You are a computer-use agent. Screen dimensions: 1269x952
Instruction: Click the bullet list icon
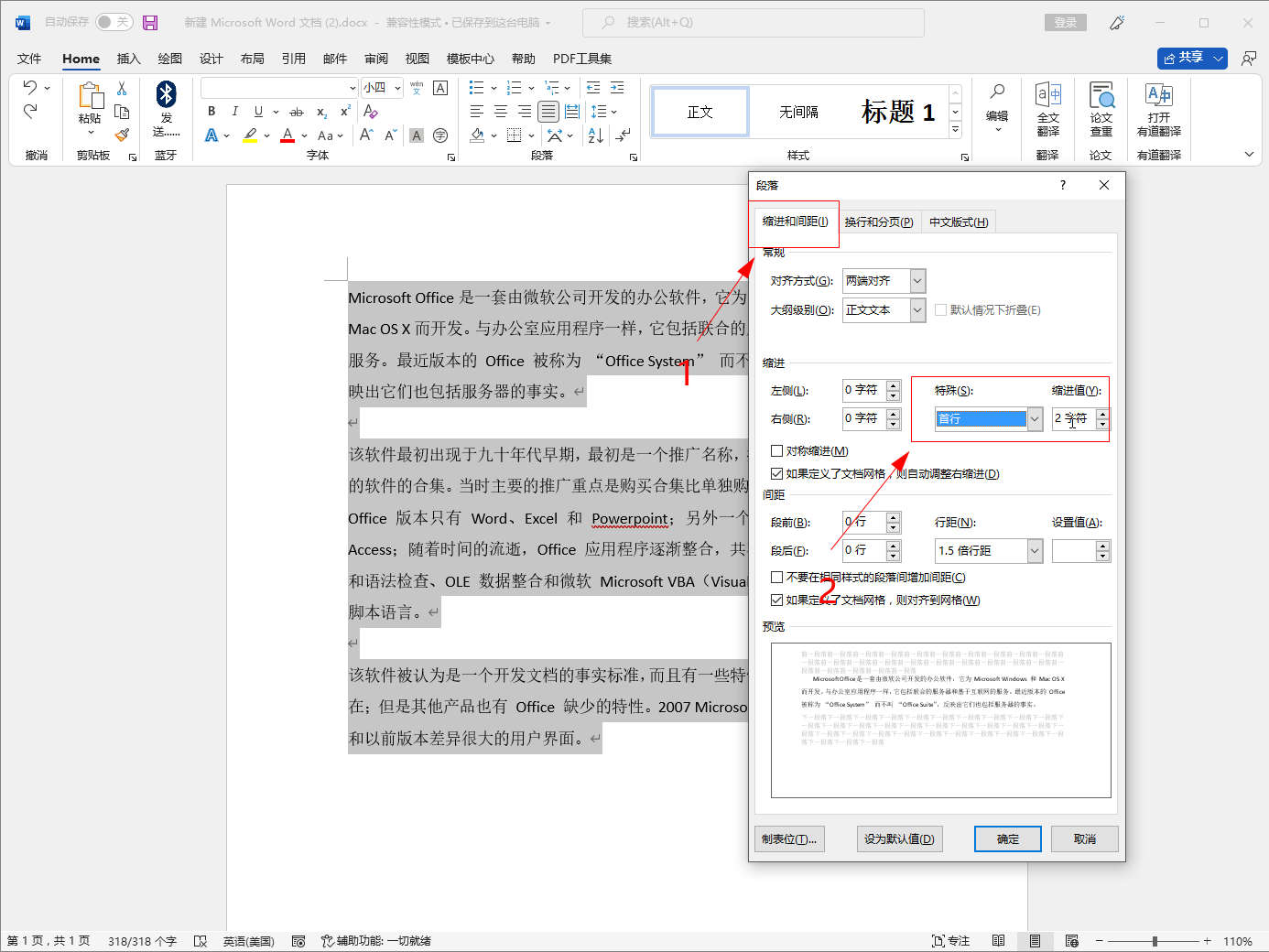point(476,87)
